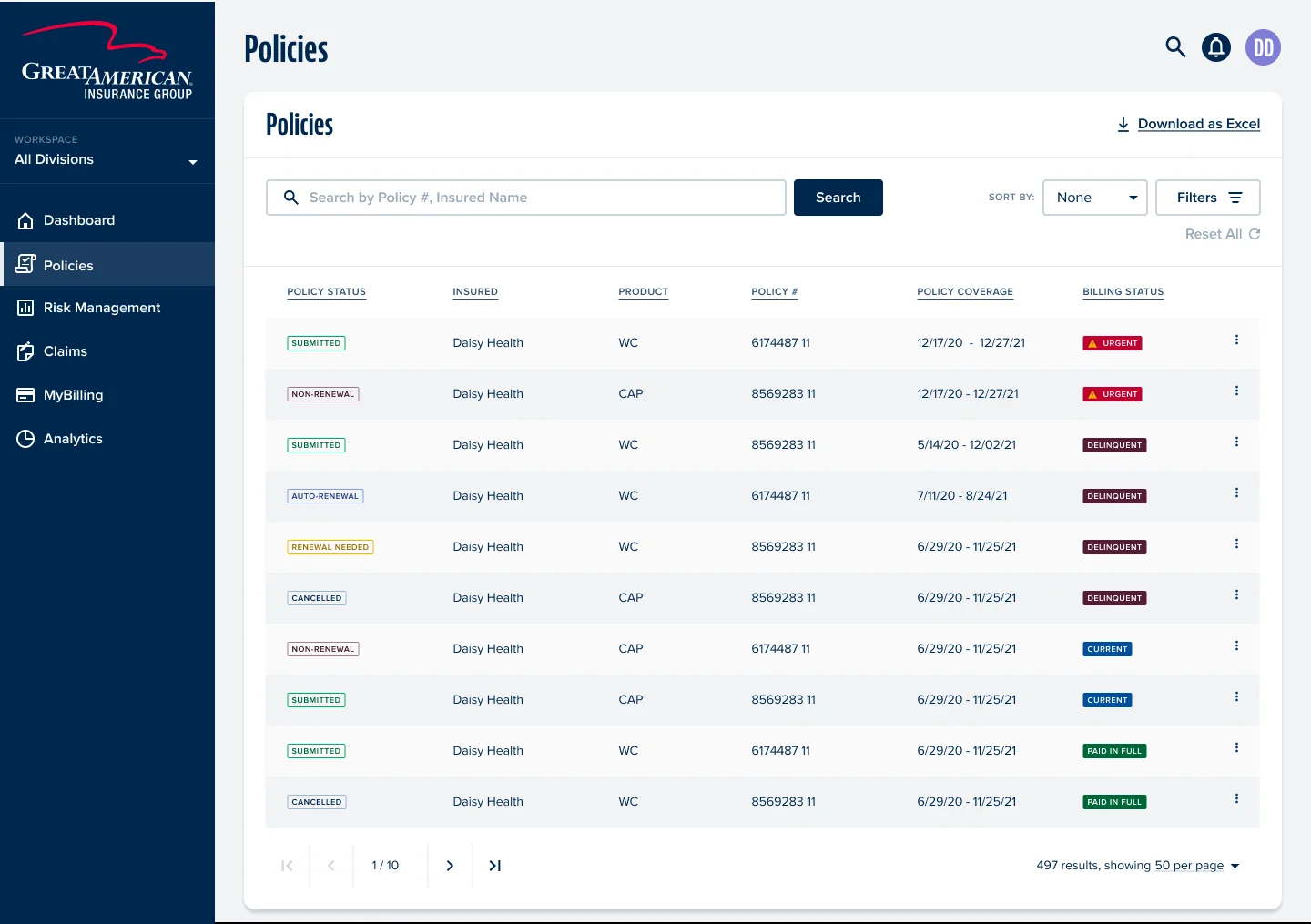1311x924 pixels.
Task: Jump to last page of results
Action: tap(495, 866)
